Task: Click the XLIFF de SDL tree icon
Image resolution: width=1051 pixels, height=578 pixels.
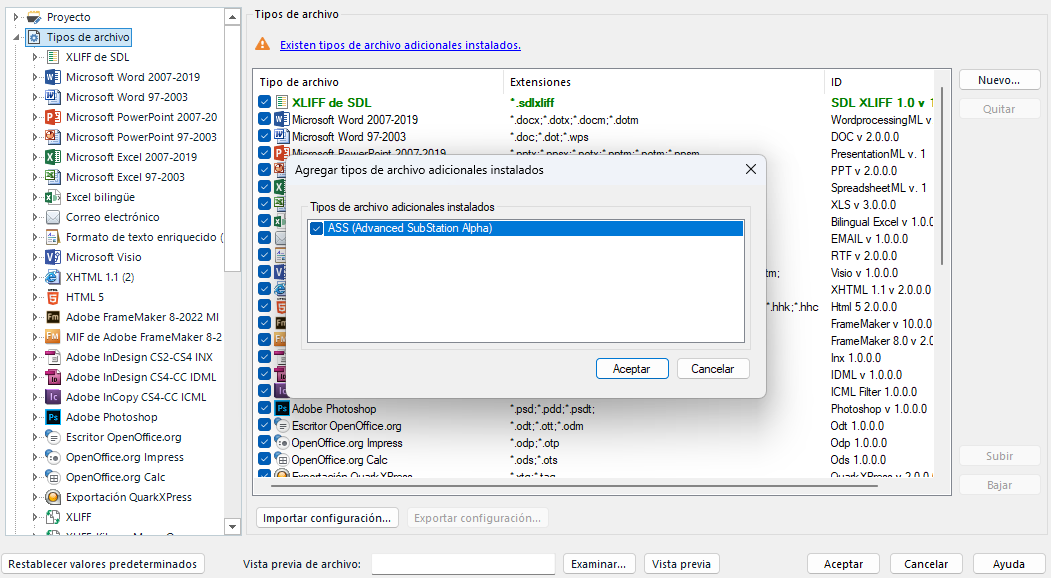Action: point(53,57)
